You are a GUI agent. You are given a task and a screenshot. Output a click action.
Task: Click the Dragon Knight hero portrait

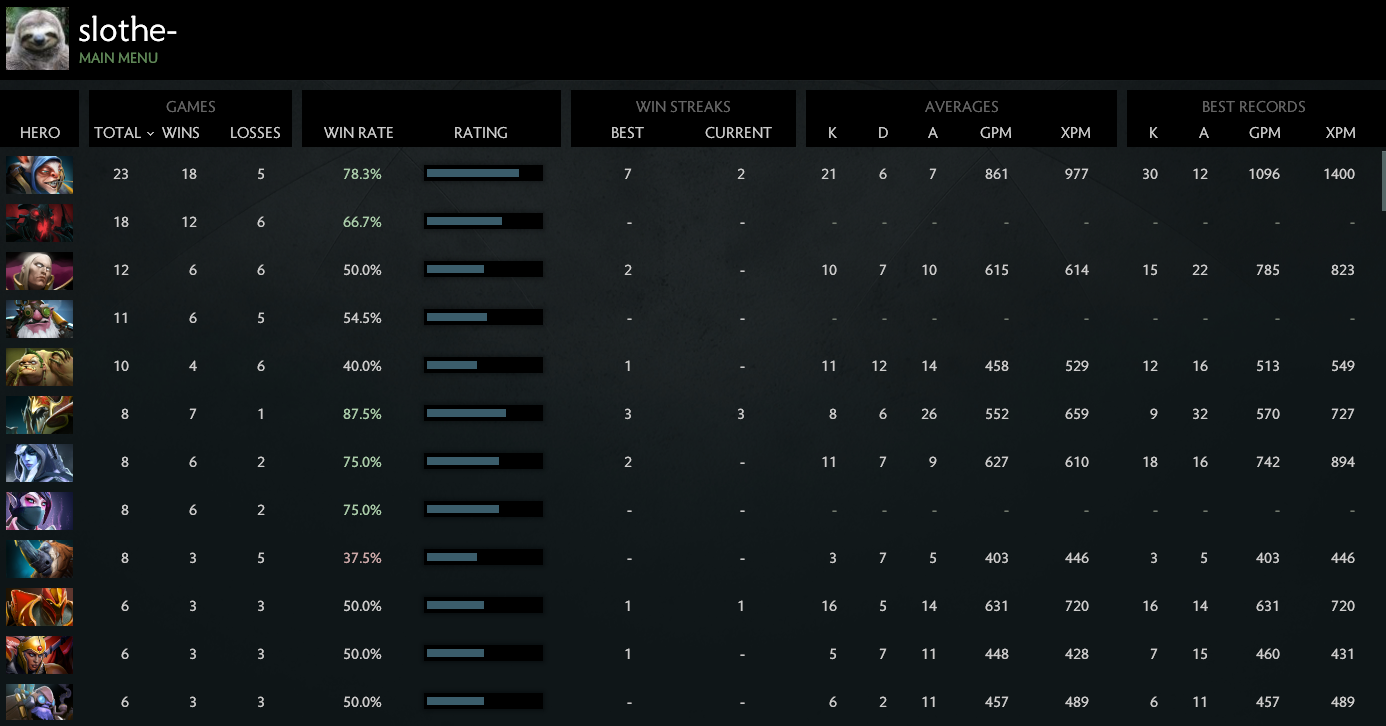(x=40, y=606)
